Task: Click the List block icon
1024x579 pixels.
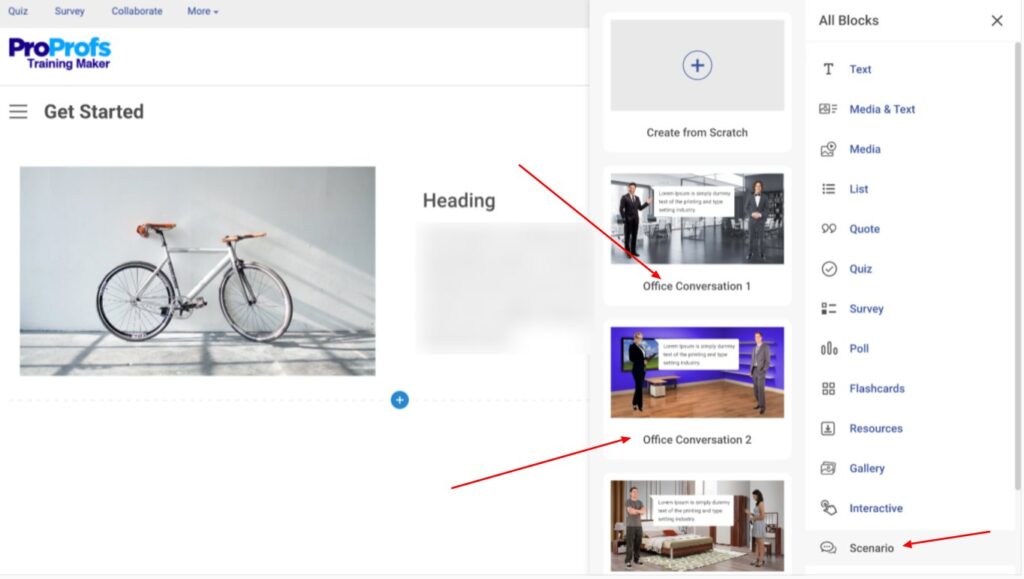Action: (828, 189)
